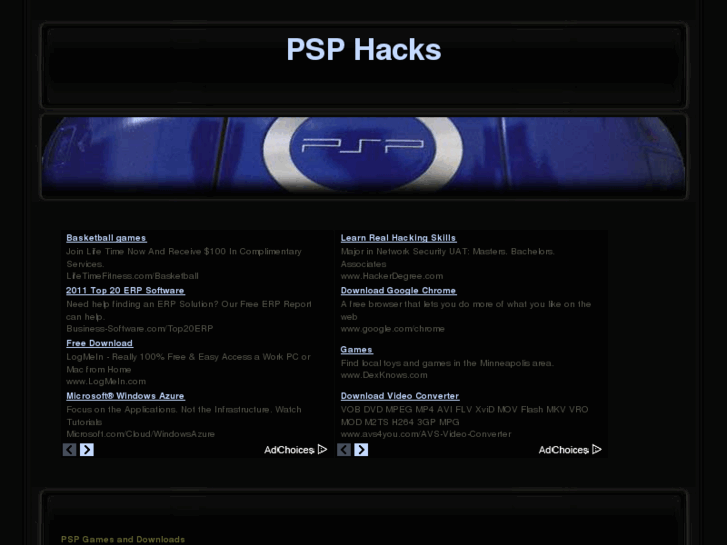Viewport: 727px width, 545px height.
Task: Click the 'Major in Network Security' ad description
Action: 448,257
